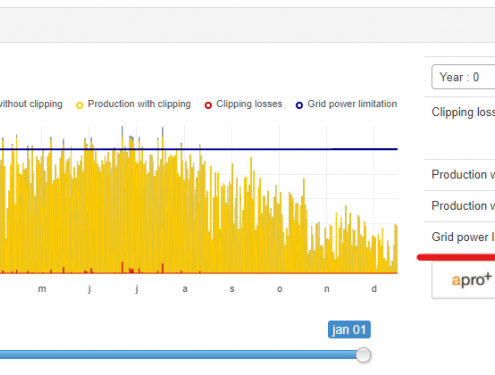Click the first Production row in side panel
The width and height of the screenshot is (495, 375).
[x=460, y=175]
